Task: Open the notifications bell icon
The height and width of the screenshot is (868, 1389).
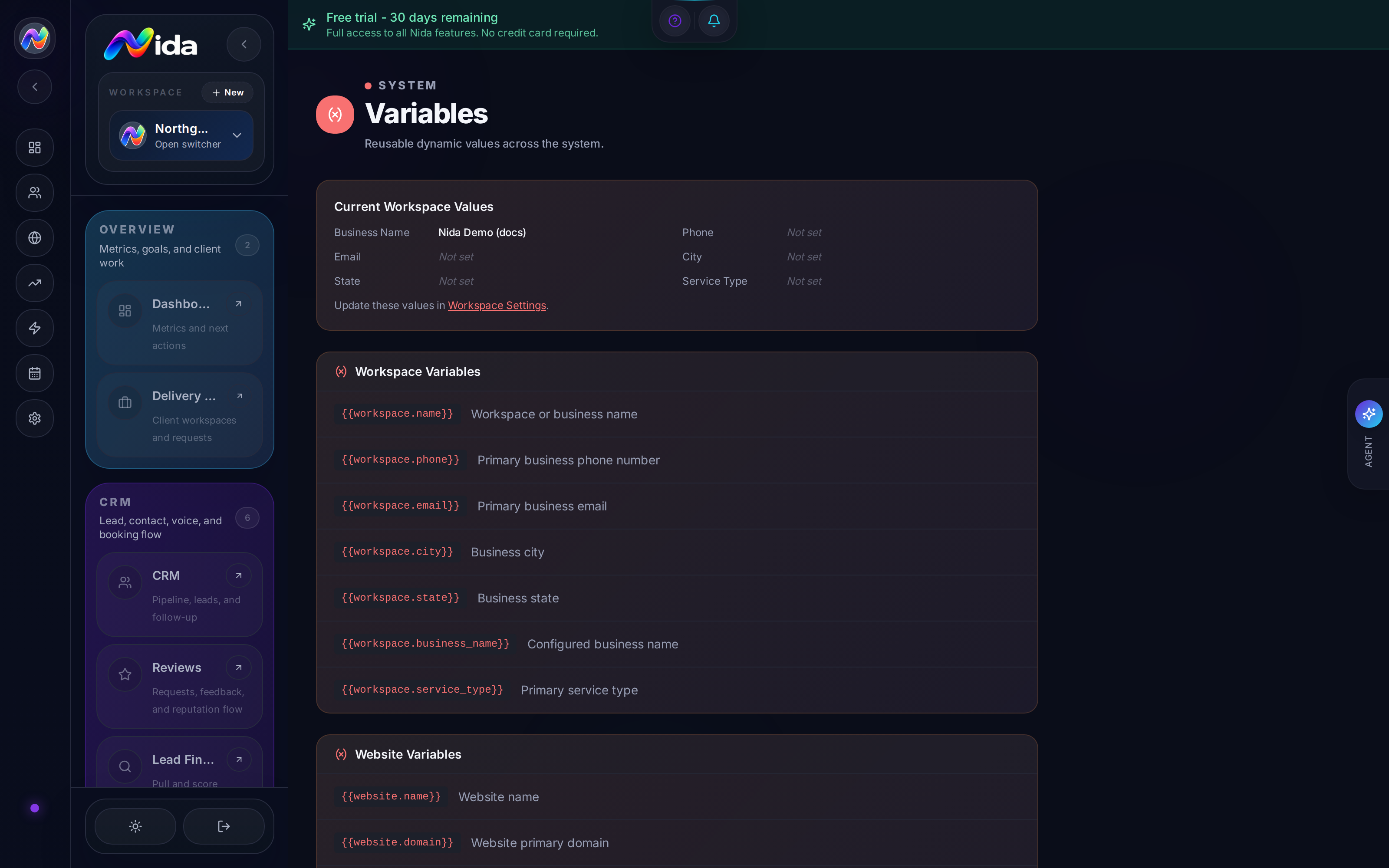Action: (x=714, y=21)
